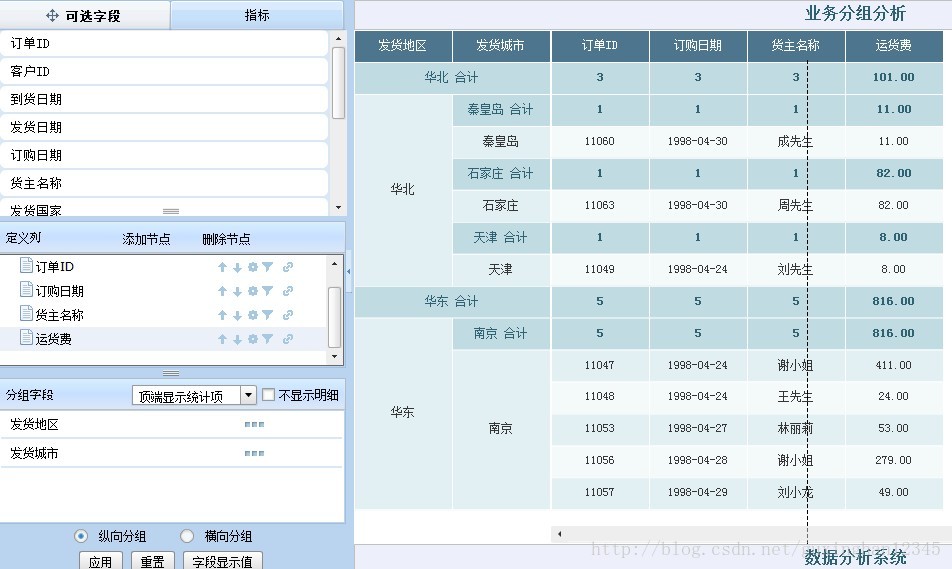952x569 pixels.
Task: Click the three-dot handle on 发货城市 group field
Action: pos(254,453)
